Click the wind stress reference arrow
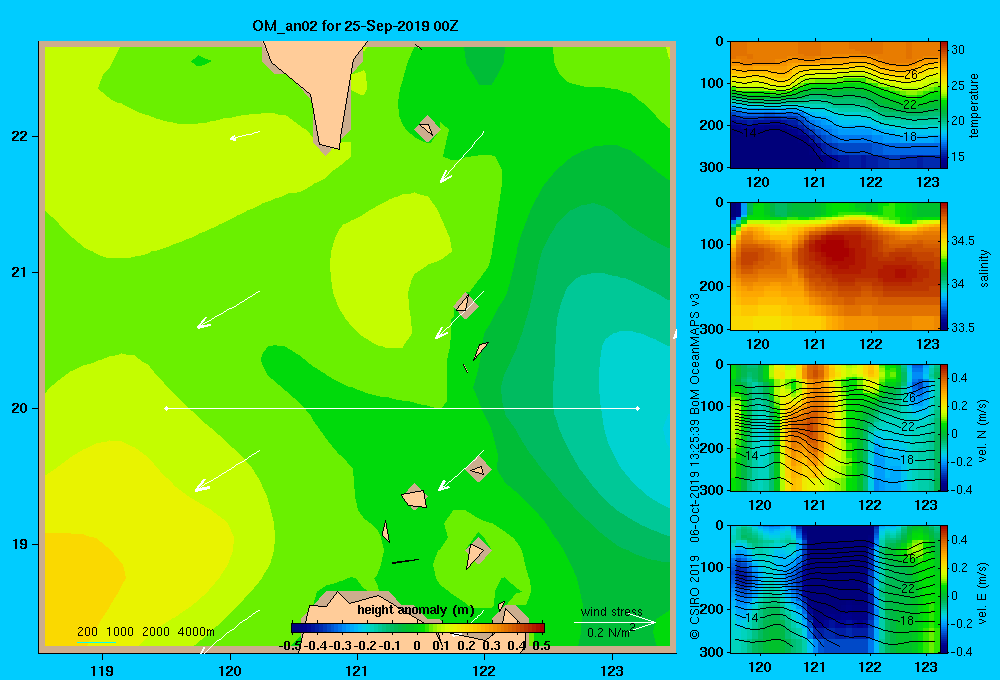Image resolution: width=1000 pixels, height=680 pixels. tap(615, 622)
